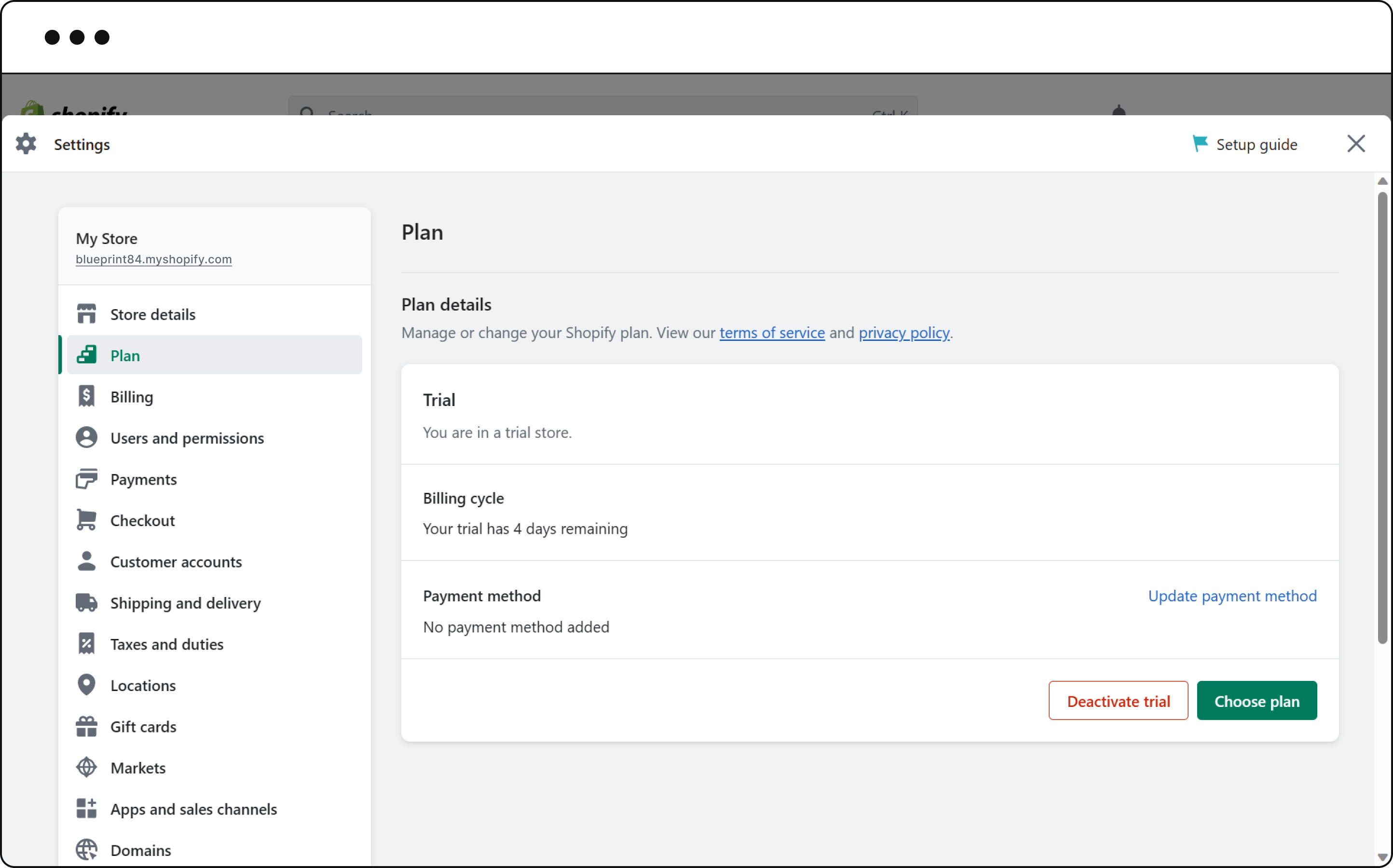Screen dimensions: 1393x868
Task: Click the Settings title text
Action: [x=82, y=145]
